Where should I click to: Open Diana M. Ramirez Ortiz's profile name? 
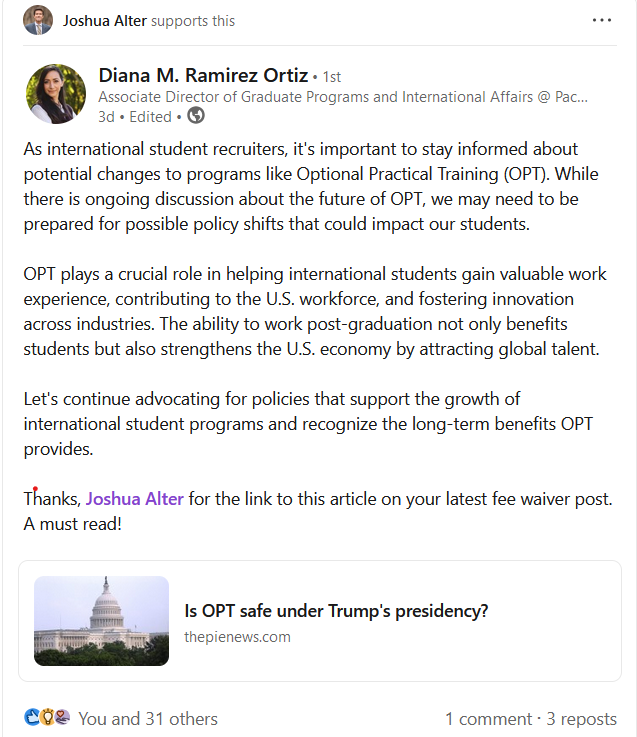[203, 75]
